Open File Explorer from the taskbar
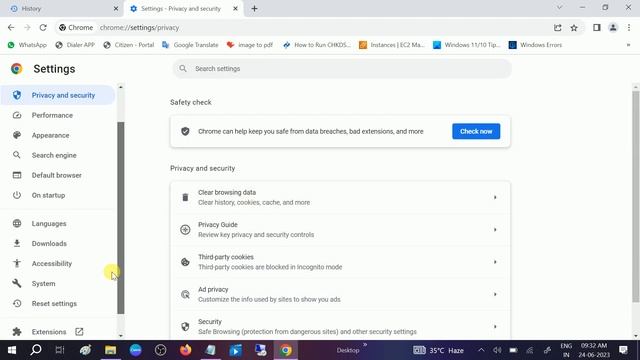This screenshot has width=640, height=360. point(111,350)
